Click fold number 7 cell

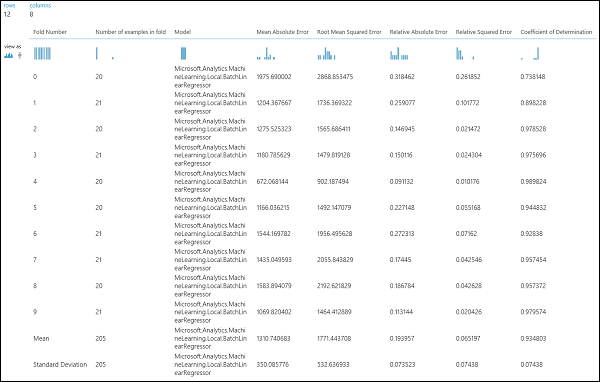point(35,260)
